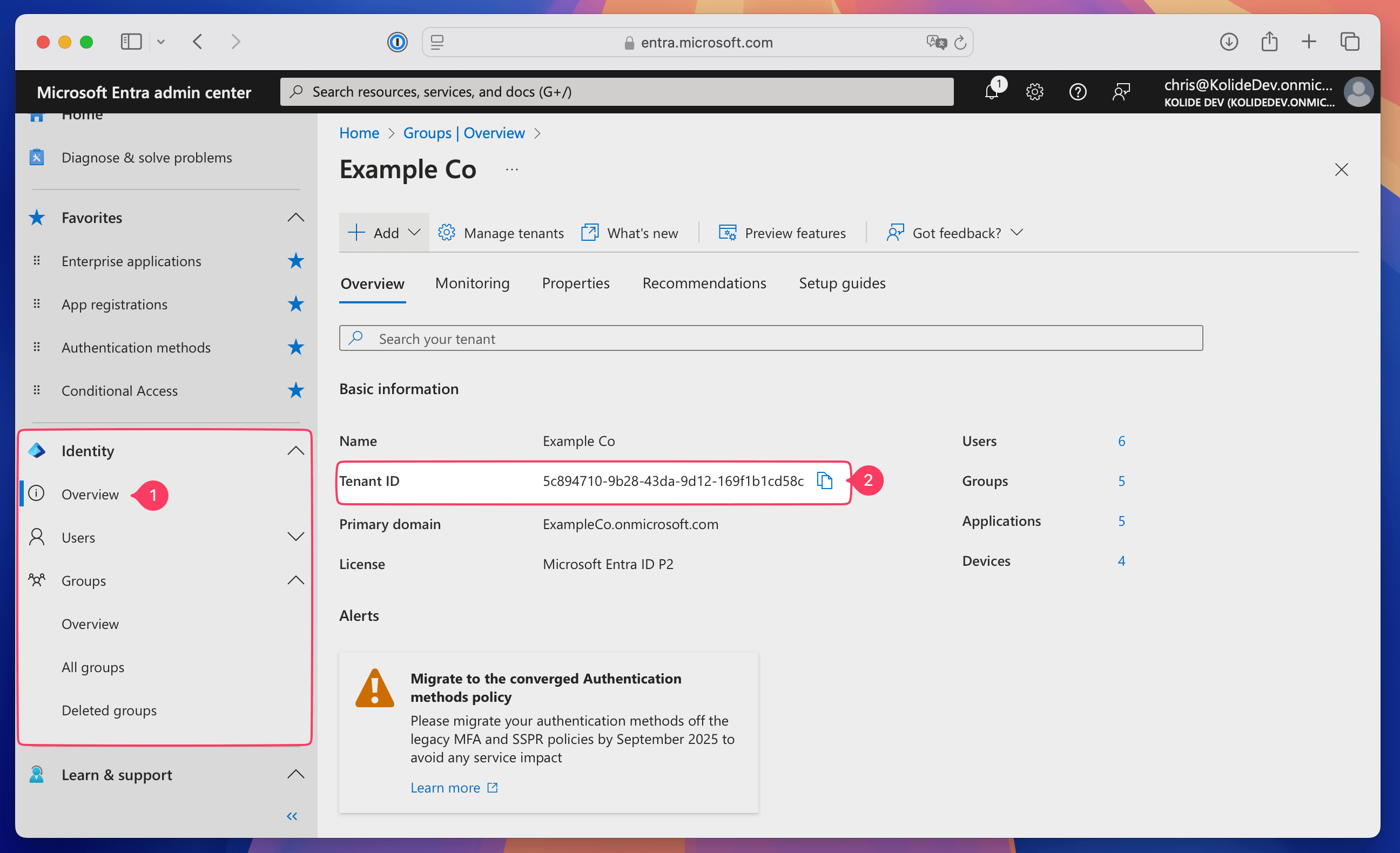Select All groups in sidebar
The image size is (1400, 853).
click(x=92, y=667)
